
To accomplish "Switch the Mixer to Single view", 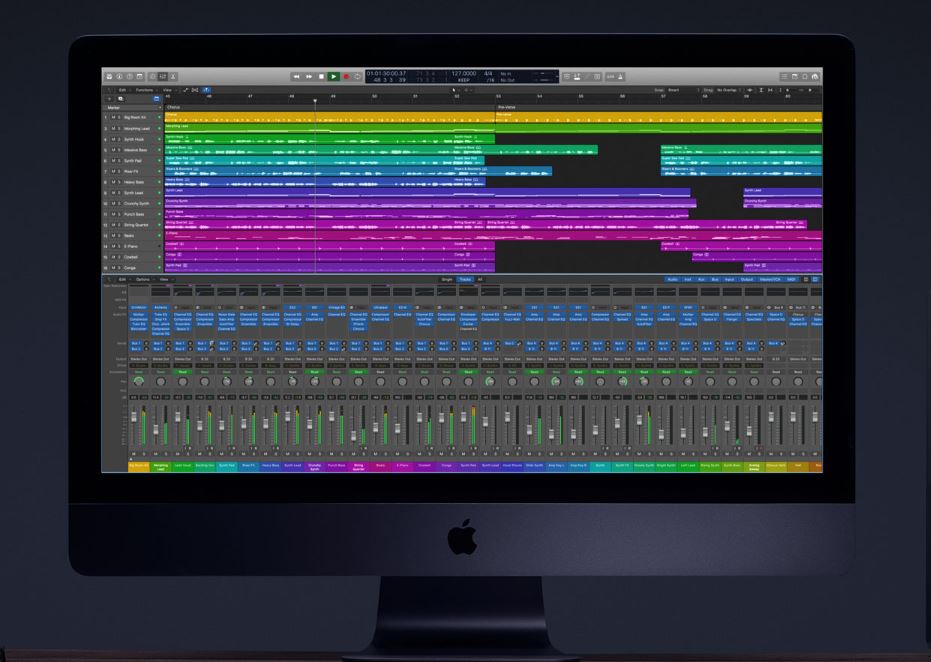I will pyautogui.click(x=447, y=279).
